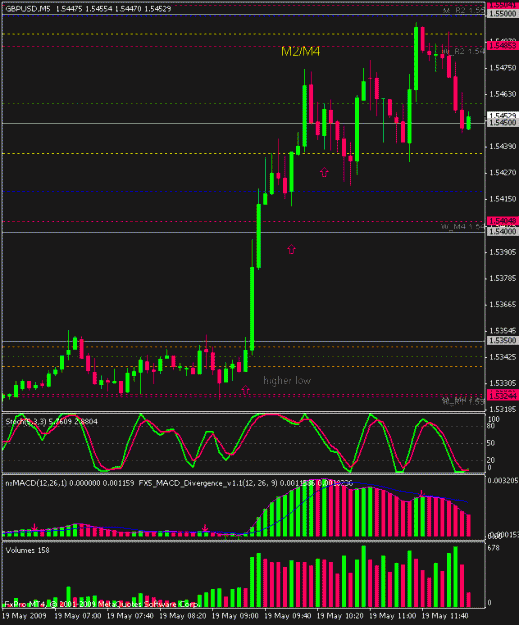Click the 1.54390 price scale value
The height and width of the screenshot is (625, 519).
tap(503, 147)
